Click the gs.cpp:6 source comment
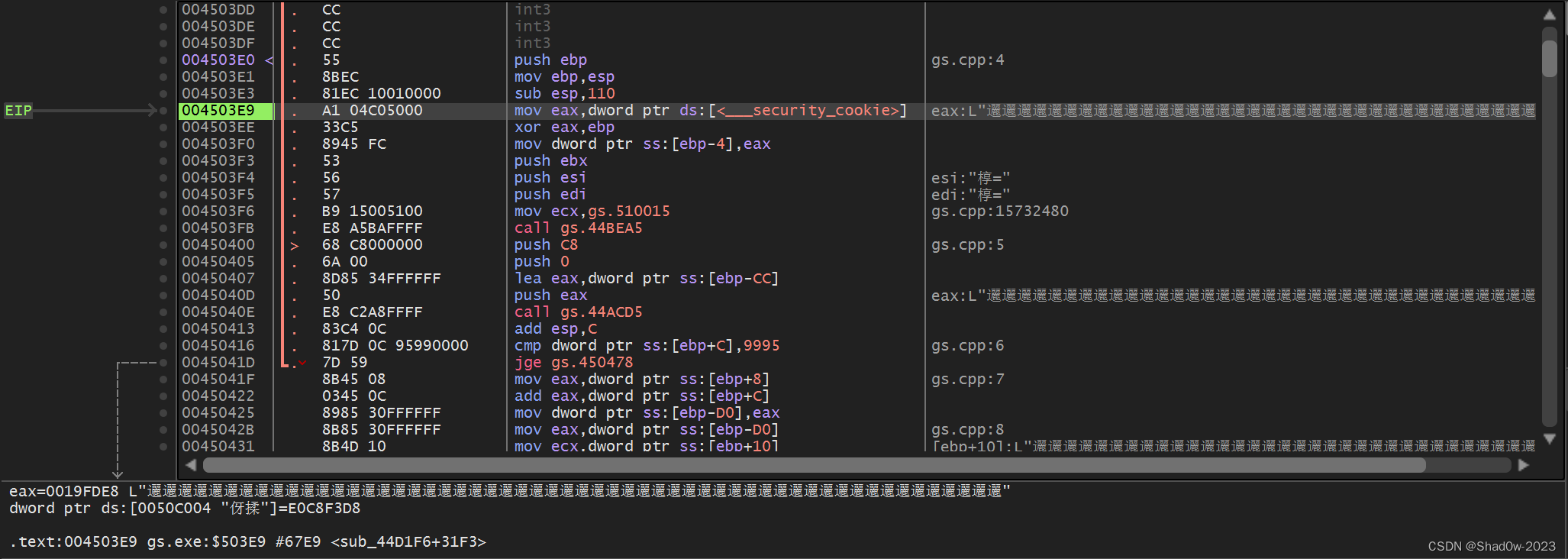Image resolution: width=1568 pixels, height=559 pixels. [968, 346]
